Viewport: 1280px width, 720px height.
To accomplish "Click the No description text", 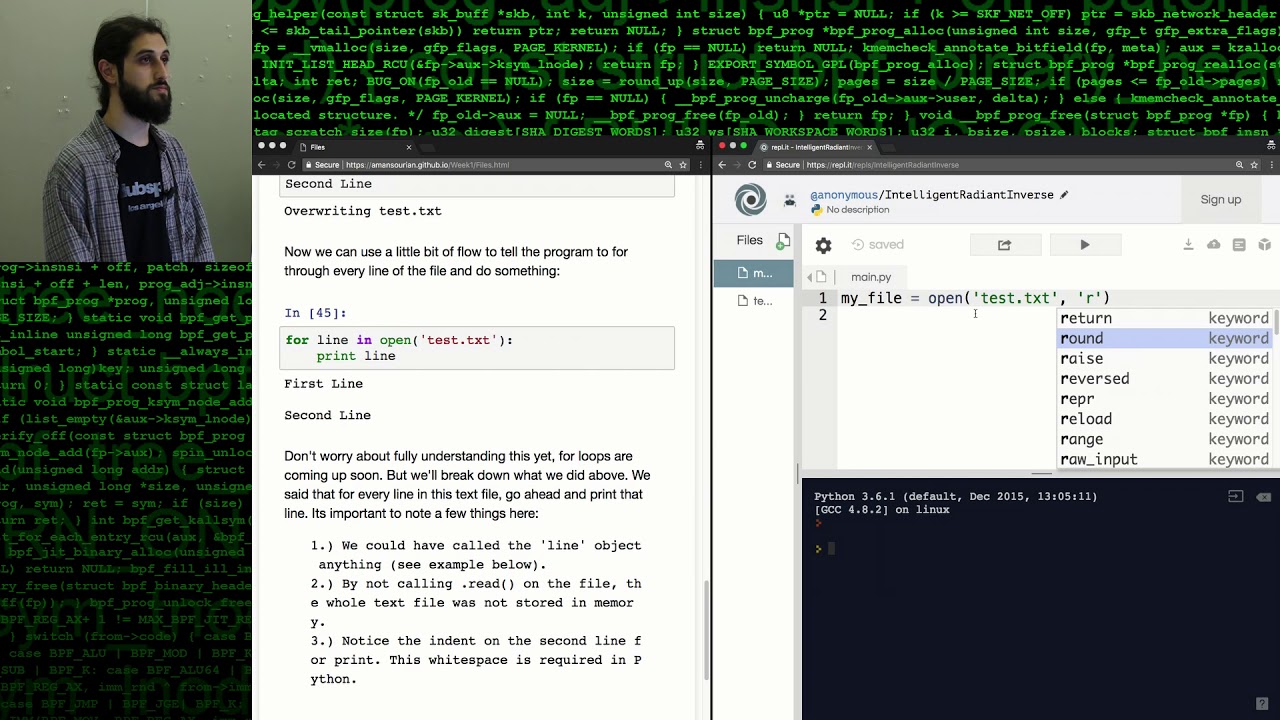I will point(857,210).
